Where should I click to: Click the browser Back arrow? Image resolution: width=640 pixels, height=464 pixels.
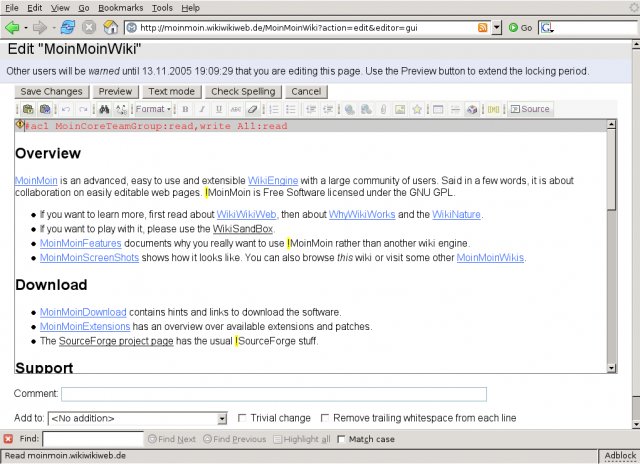(13, 27)
